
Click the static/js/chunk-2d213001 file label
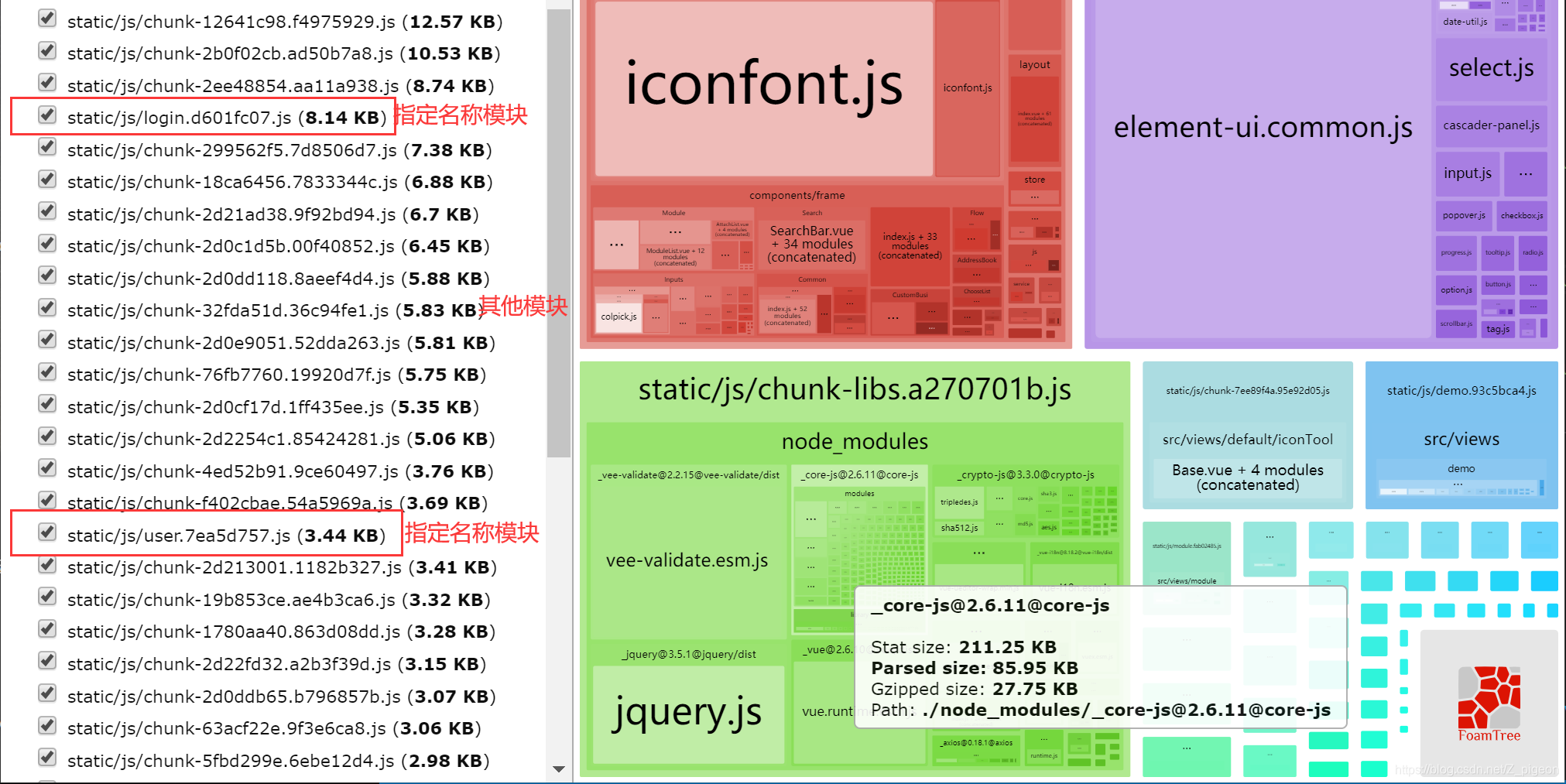282,567
